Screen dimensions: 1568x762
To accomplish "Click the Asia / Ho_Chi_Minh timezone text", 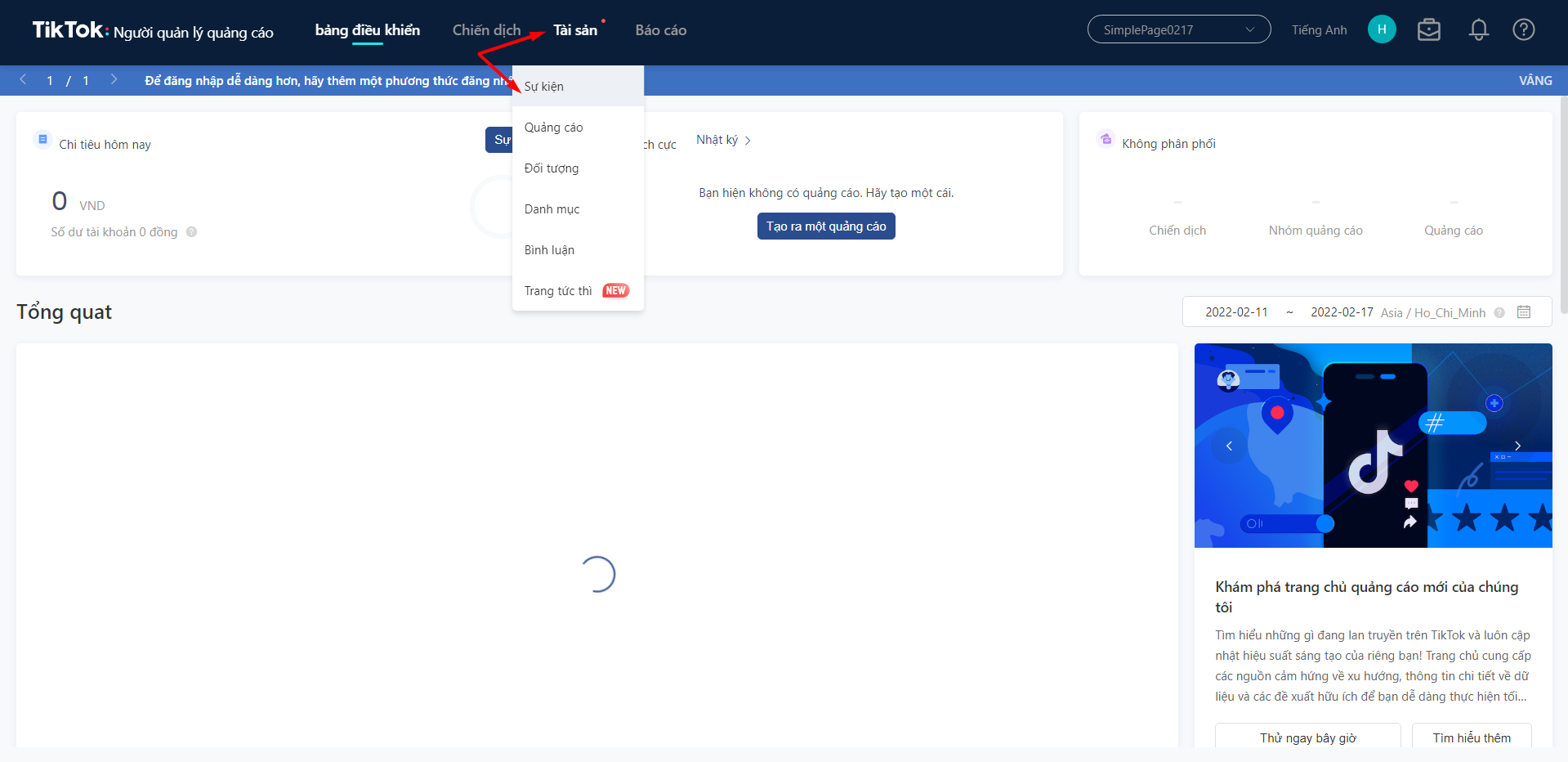I will (1433, 313).
